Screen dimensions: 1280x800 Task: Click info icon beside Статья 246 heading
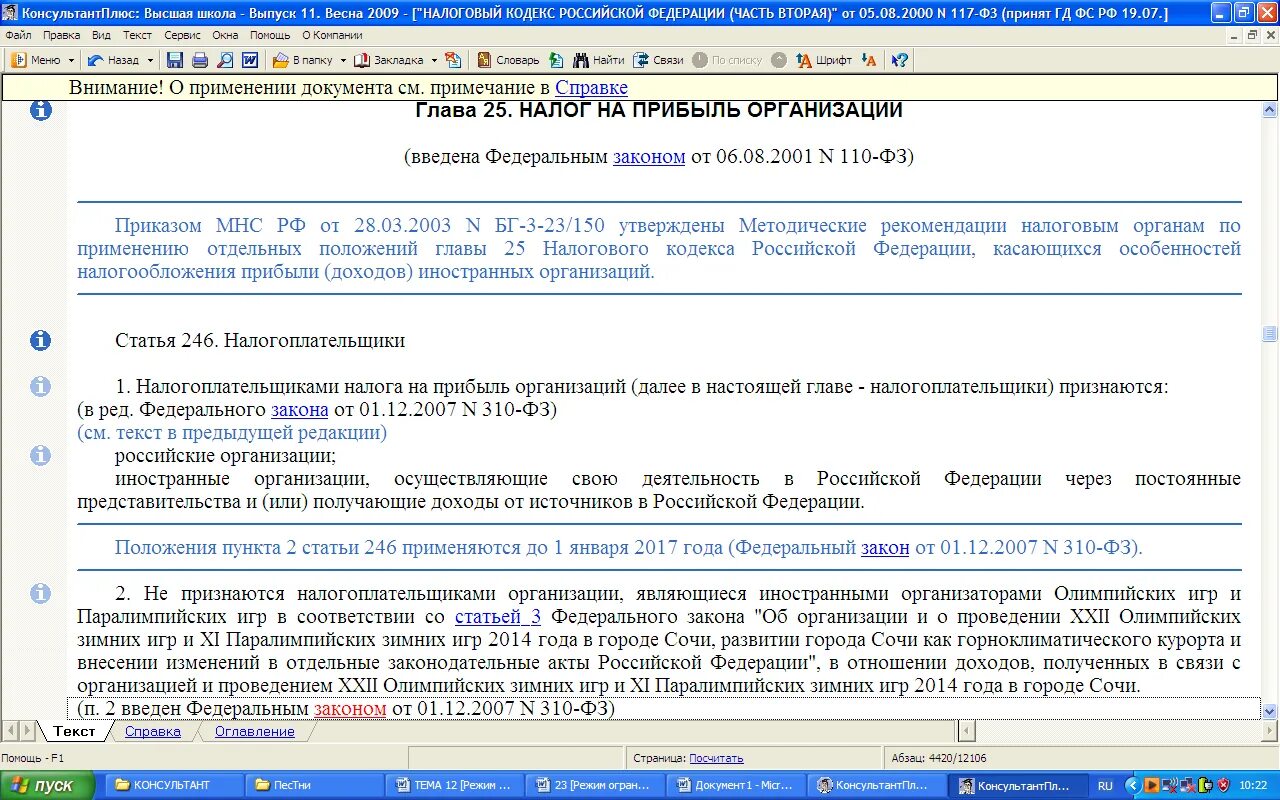tap(40, 340)
